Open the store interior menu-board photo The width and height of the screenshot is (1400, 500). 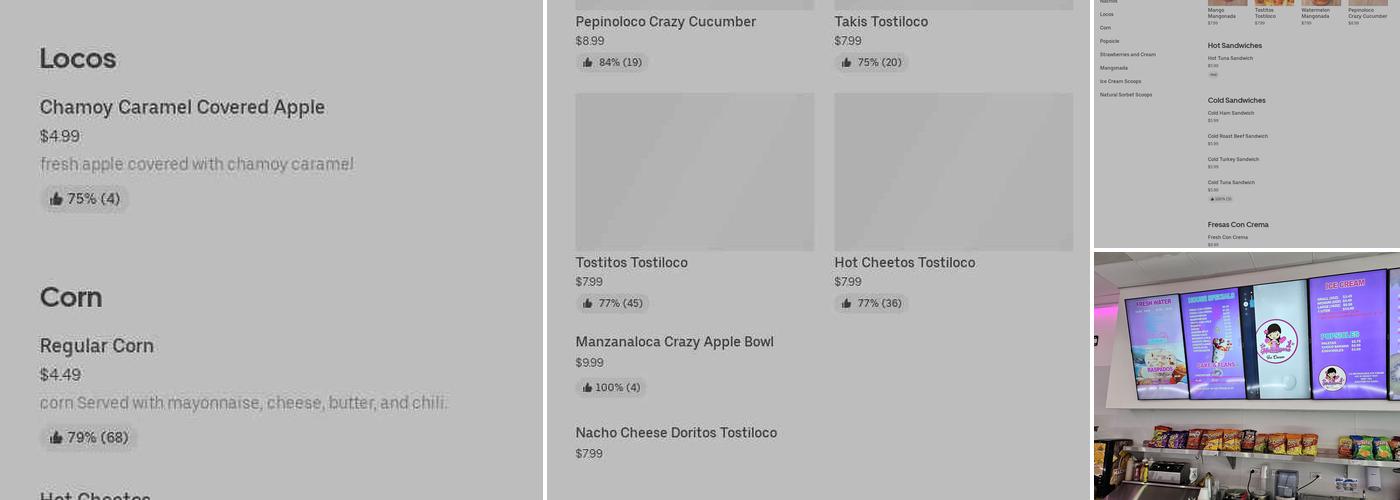tap(1246, 375)
